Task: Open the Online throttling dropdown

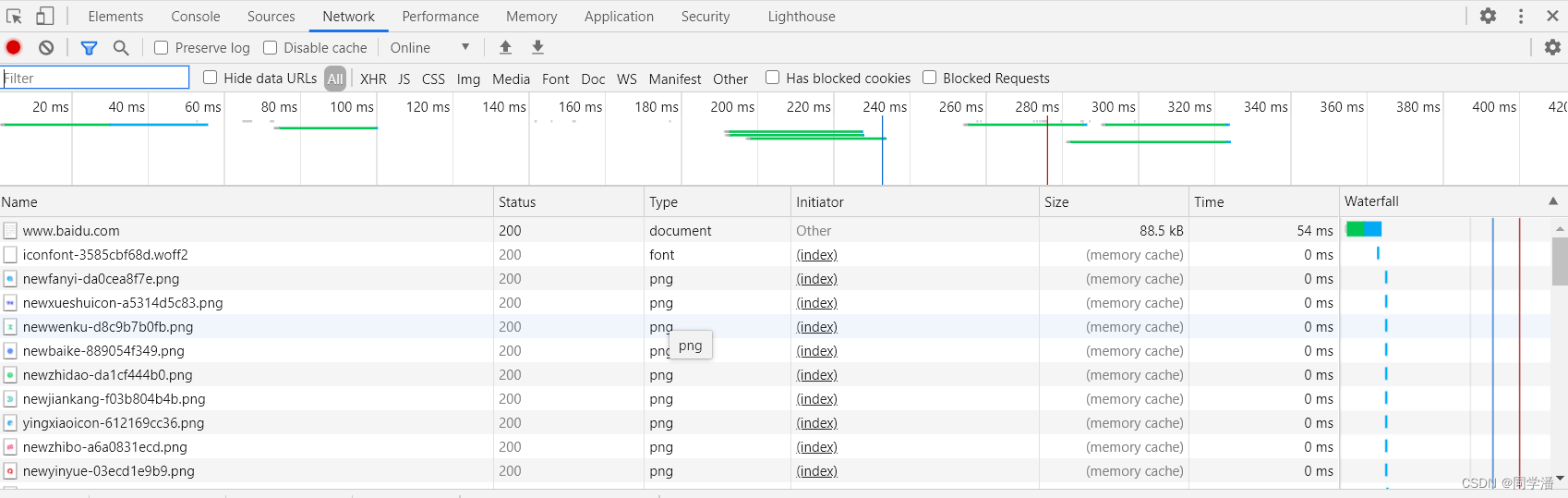Action: tap(429, 47)
